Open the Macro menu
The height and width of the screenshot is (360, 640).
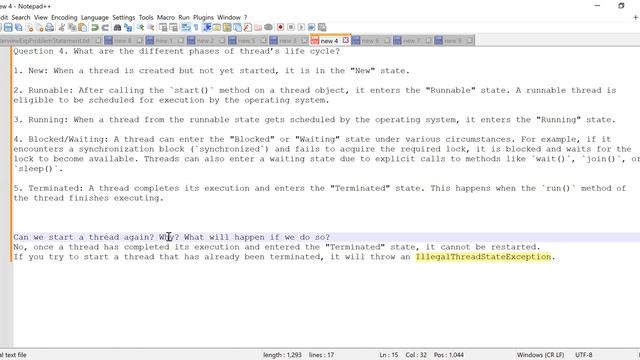coord(166,17)
